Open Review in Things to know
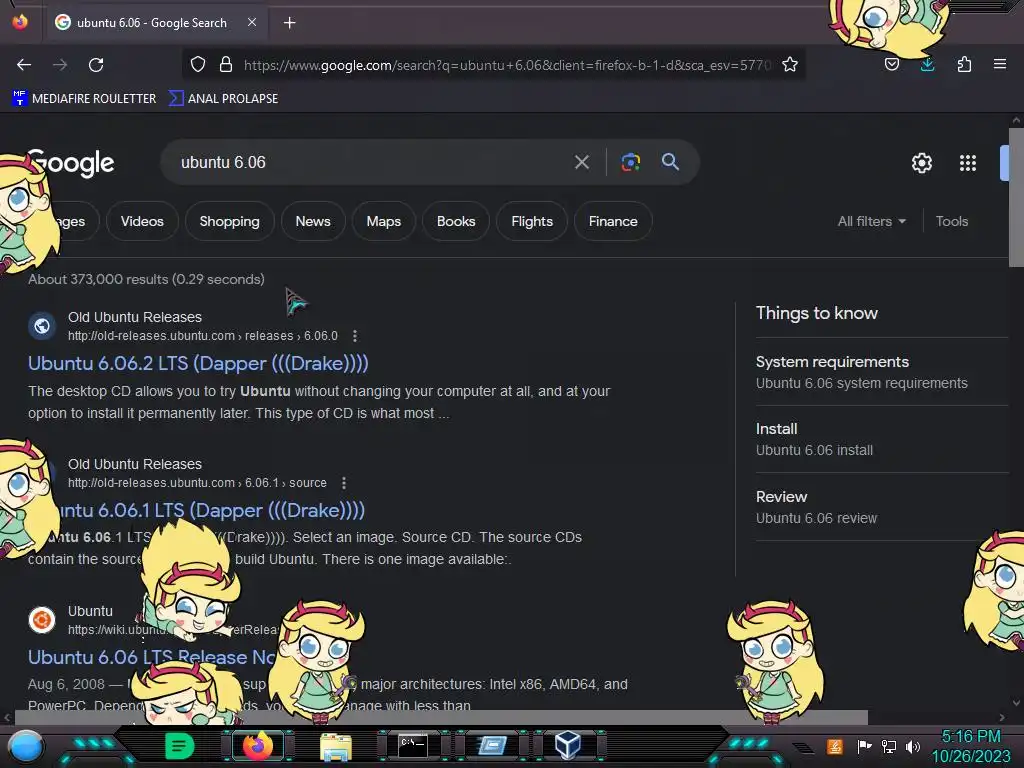The width and height of the screenshot is (1024, 768). pos(882,507)
